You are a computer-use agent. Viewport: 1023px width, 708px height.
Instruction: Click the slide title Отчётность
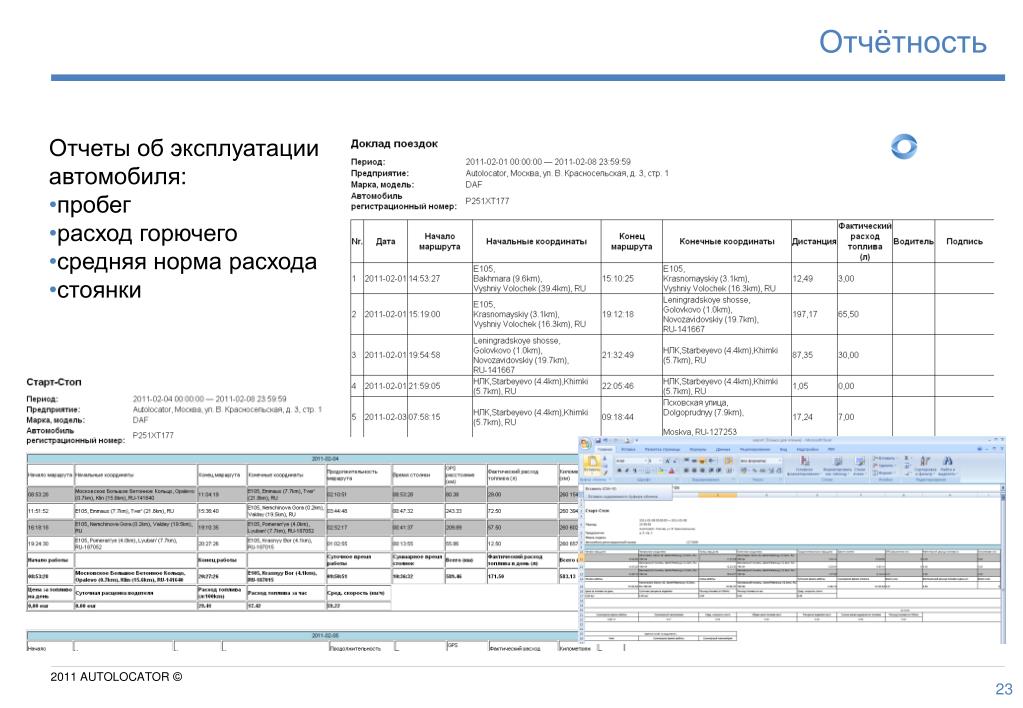click(x=903, y=42)
